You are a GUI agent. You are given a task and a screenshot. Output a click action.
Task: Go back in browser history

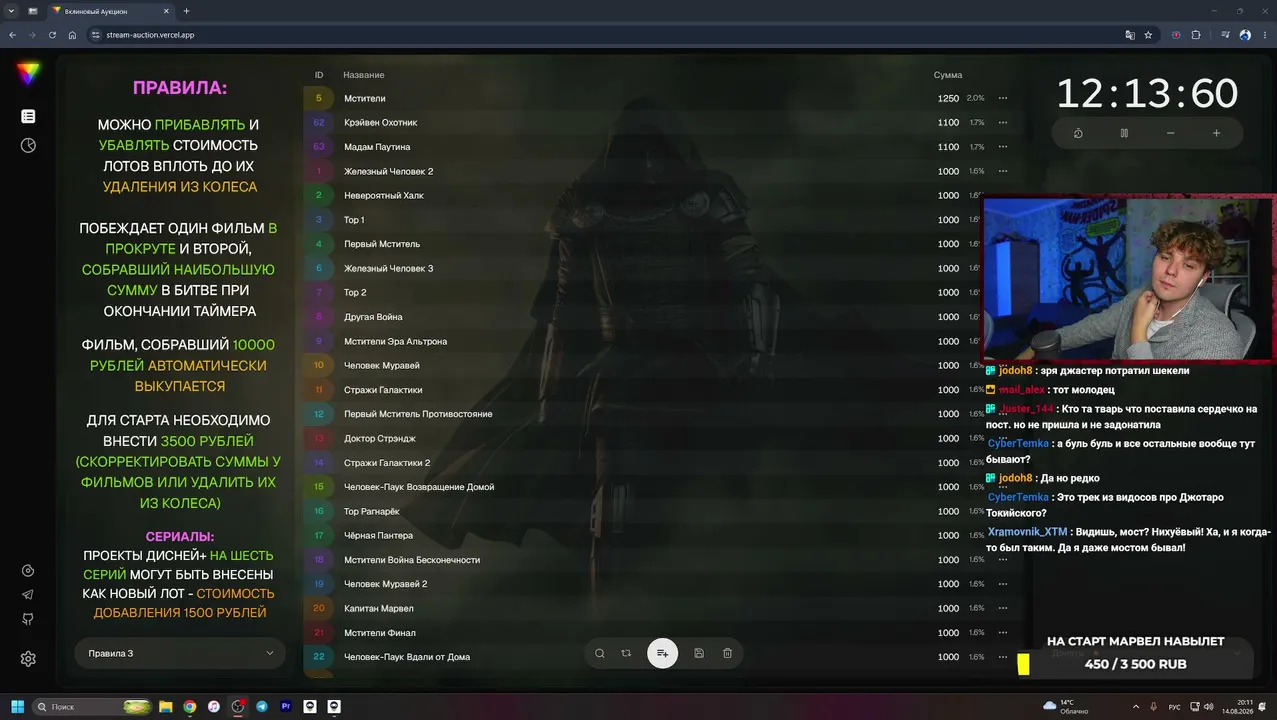12,35
